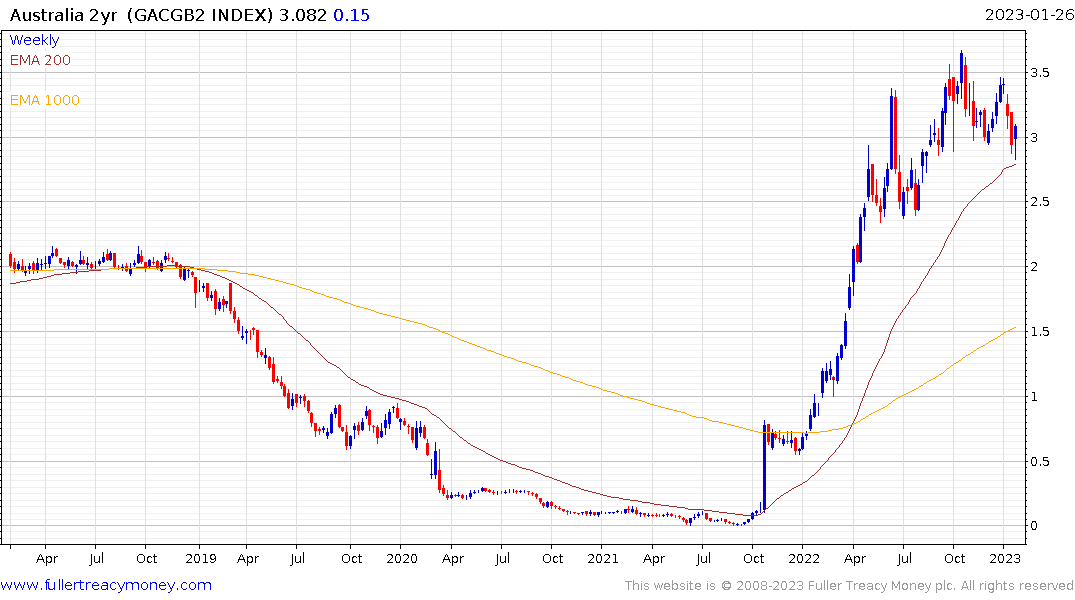Image resolution: width=1075 pixels, height=600 pixels.
Task: Click the 2020 x-axis label
Action: (x=402, y=558)
